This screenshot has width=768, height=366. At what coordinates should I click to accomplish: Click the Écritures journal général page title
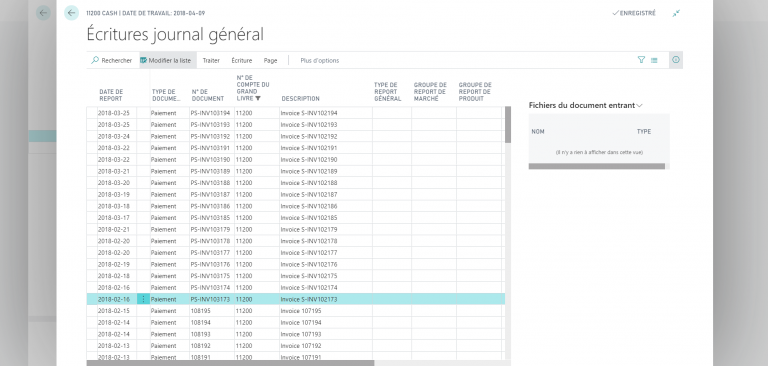(x=175, y=34)
